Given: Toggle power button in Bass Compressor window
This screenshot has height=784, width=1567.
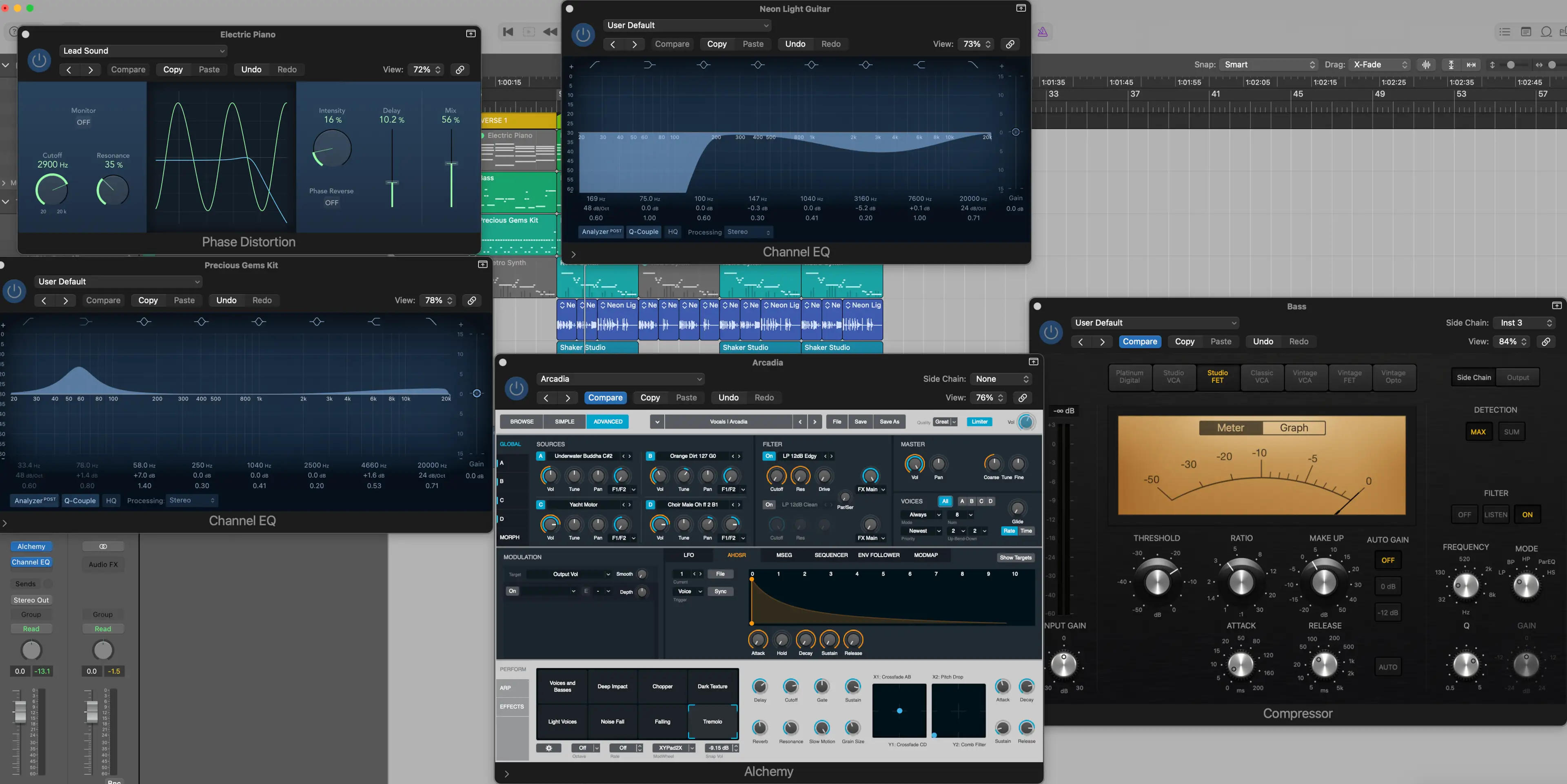Looking at the screenshot, I should pyautogui.click(x=1050, y=332).
